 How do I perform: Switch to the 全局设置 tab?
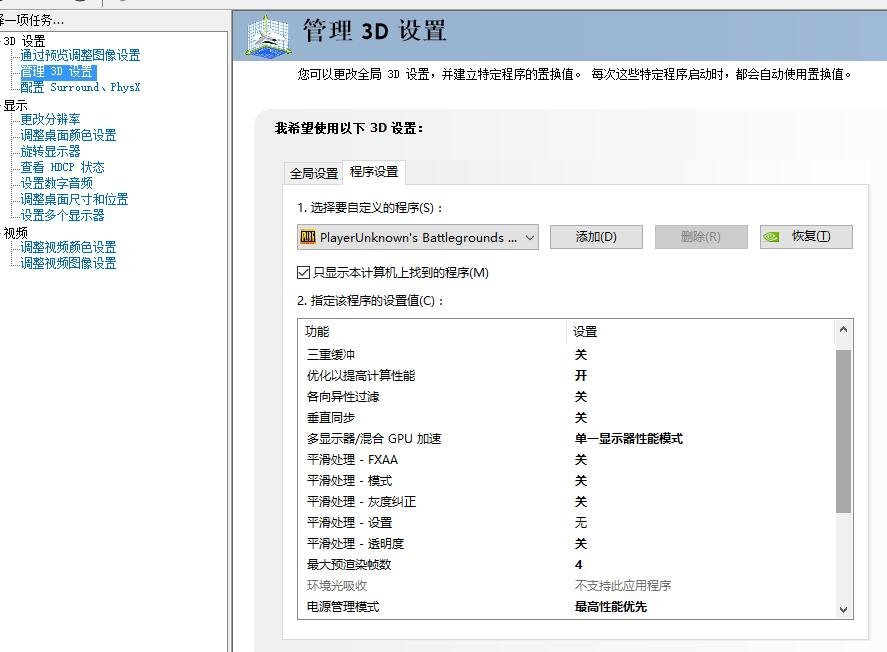pyautogui.click(x=314, y=173)
